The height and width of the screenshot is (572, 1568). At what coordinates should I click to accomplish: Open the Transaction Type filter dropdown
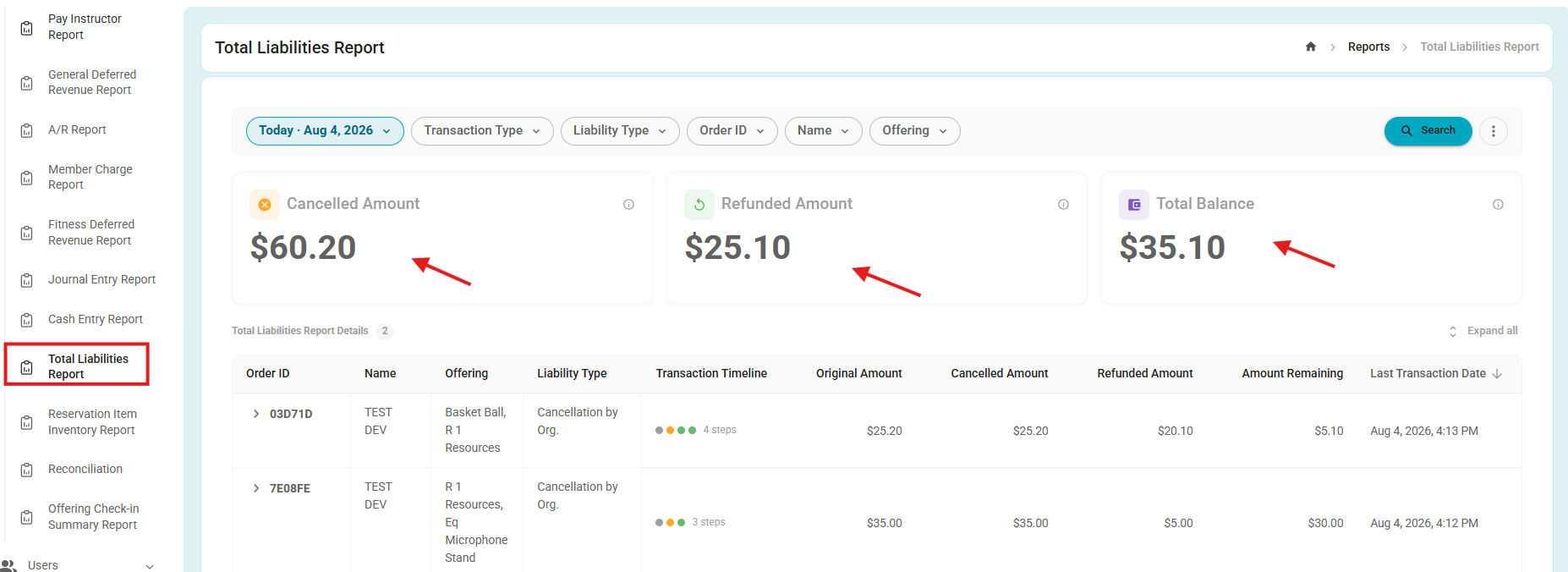click(x=482, y=131)
